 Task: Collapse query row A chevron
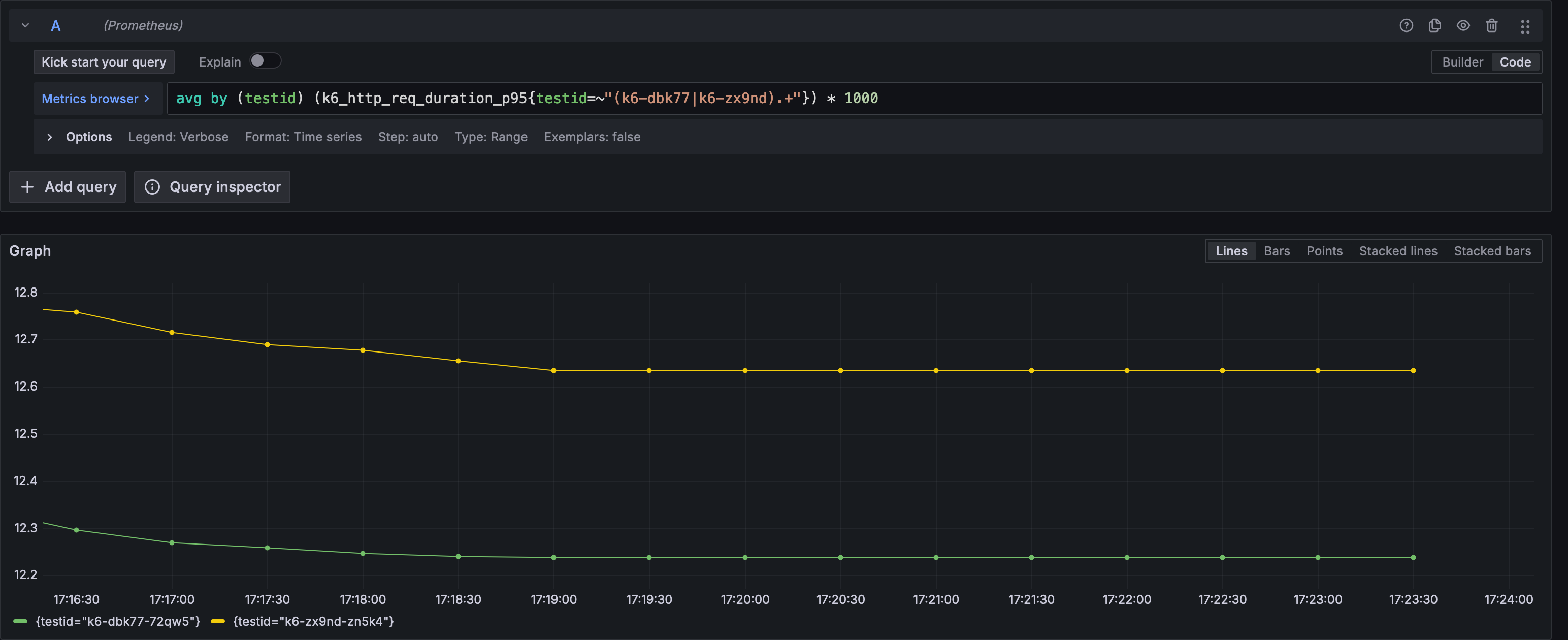25,25
